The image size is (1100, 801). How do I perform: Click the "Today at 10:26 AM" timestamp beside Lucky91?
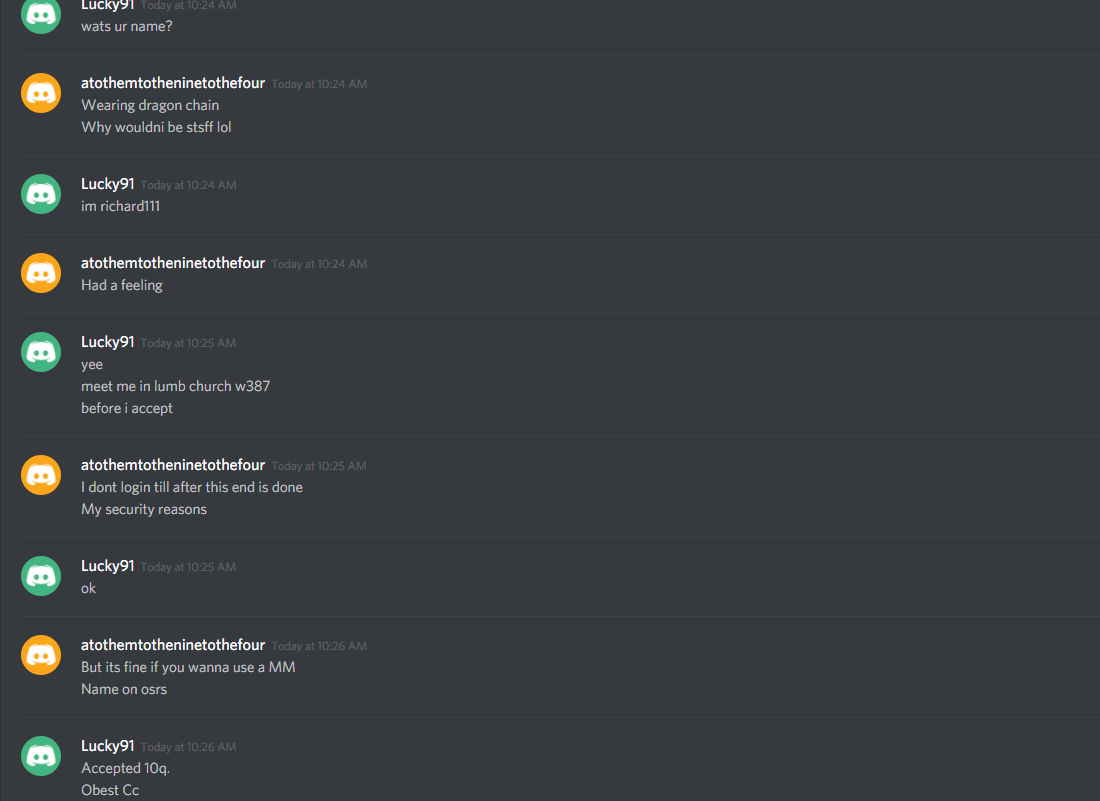click(x=188, y=747)
